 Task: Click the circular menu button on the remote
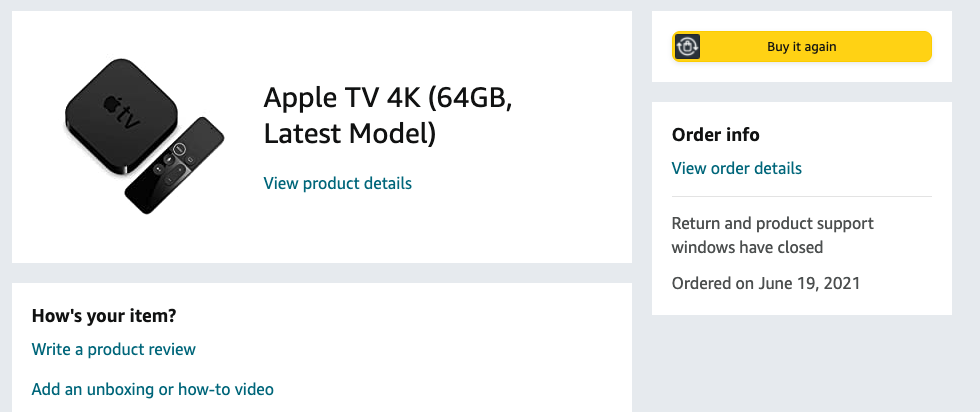(x=179, y=149)
